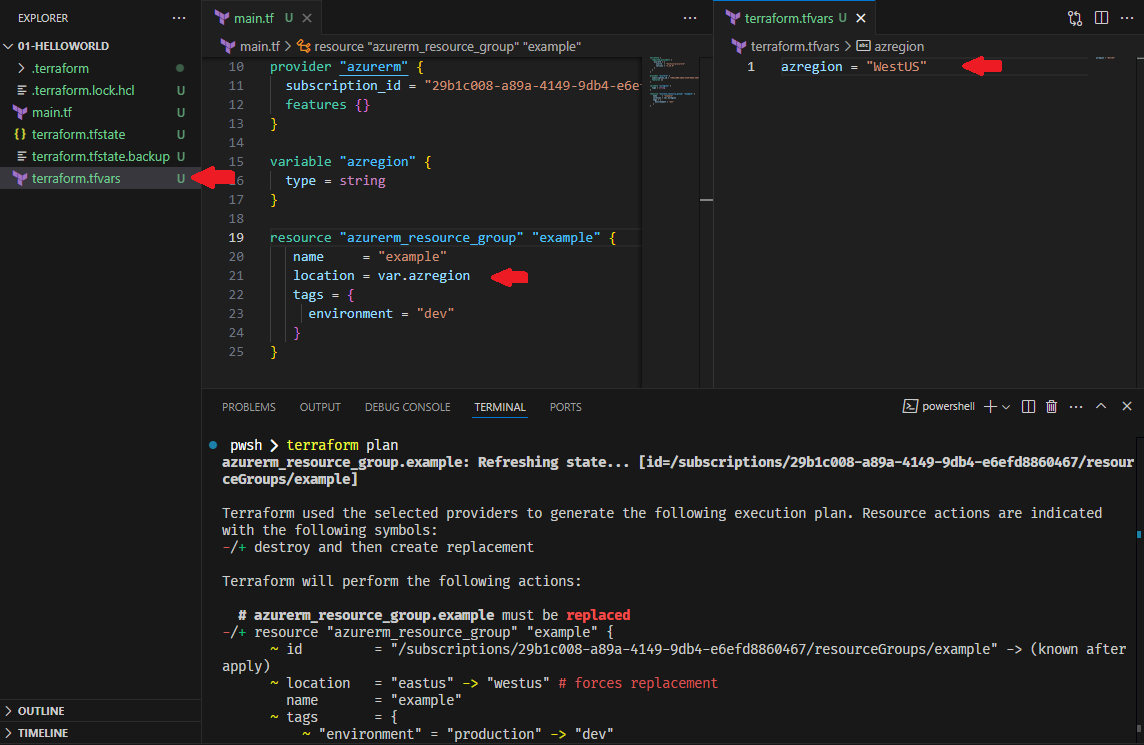Close the terraform.tfvars tab

coord(861,18)
